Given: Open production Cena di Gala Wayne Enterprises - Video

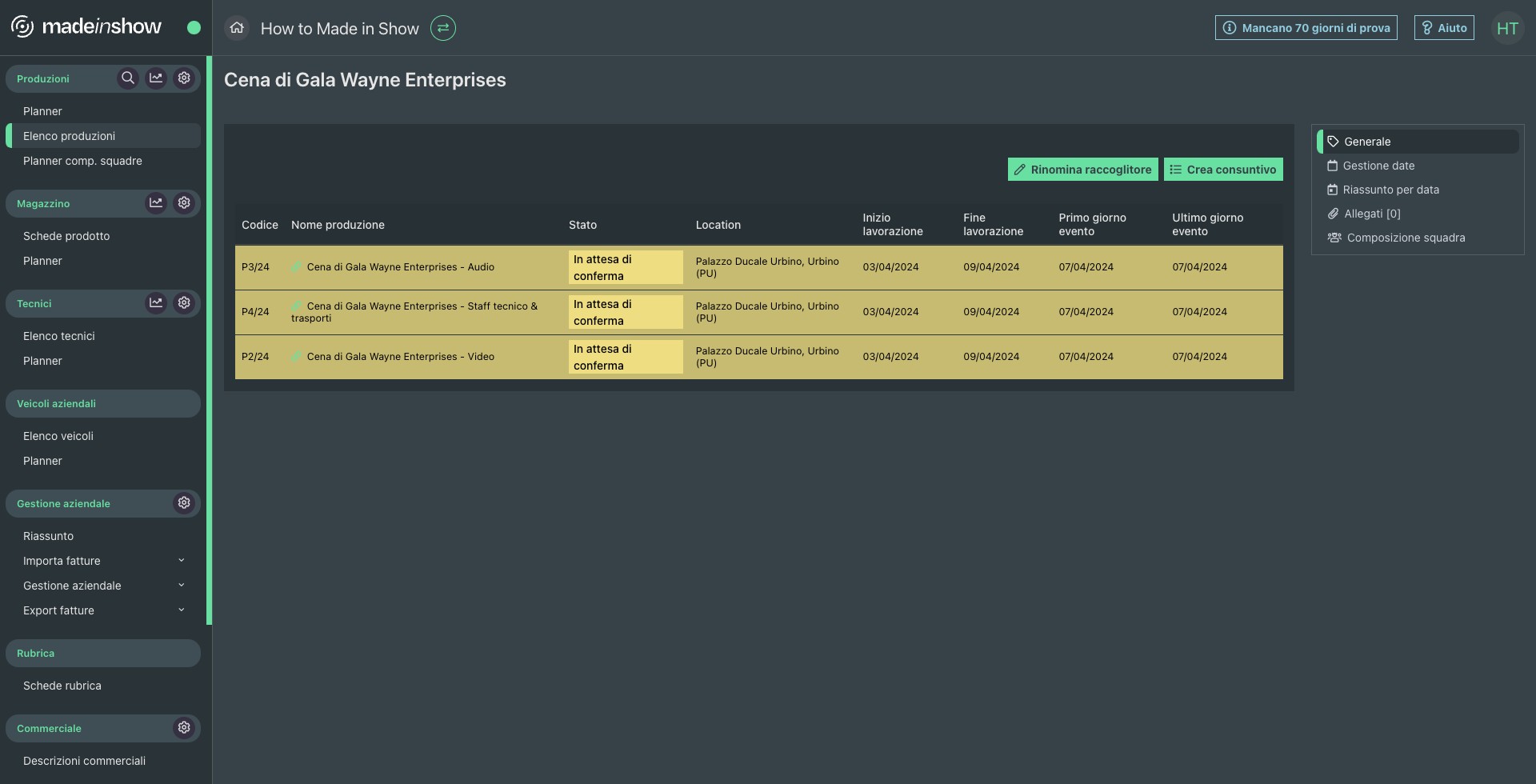Looking at the screenshot, I should (x=401, y=356).
